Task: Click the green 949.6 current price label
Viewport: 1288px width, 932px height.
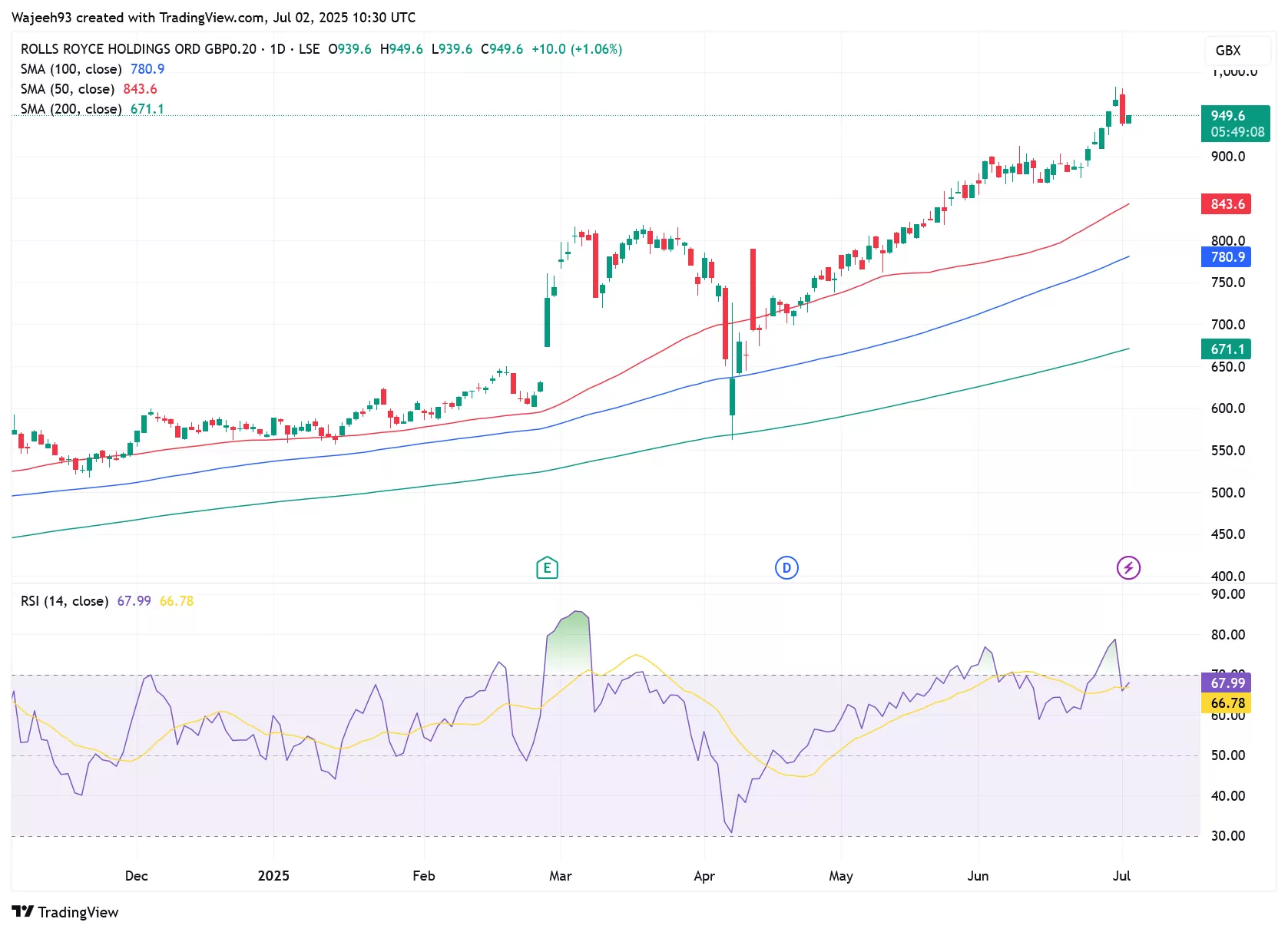Action: point(1234,124)
